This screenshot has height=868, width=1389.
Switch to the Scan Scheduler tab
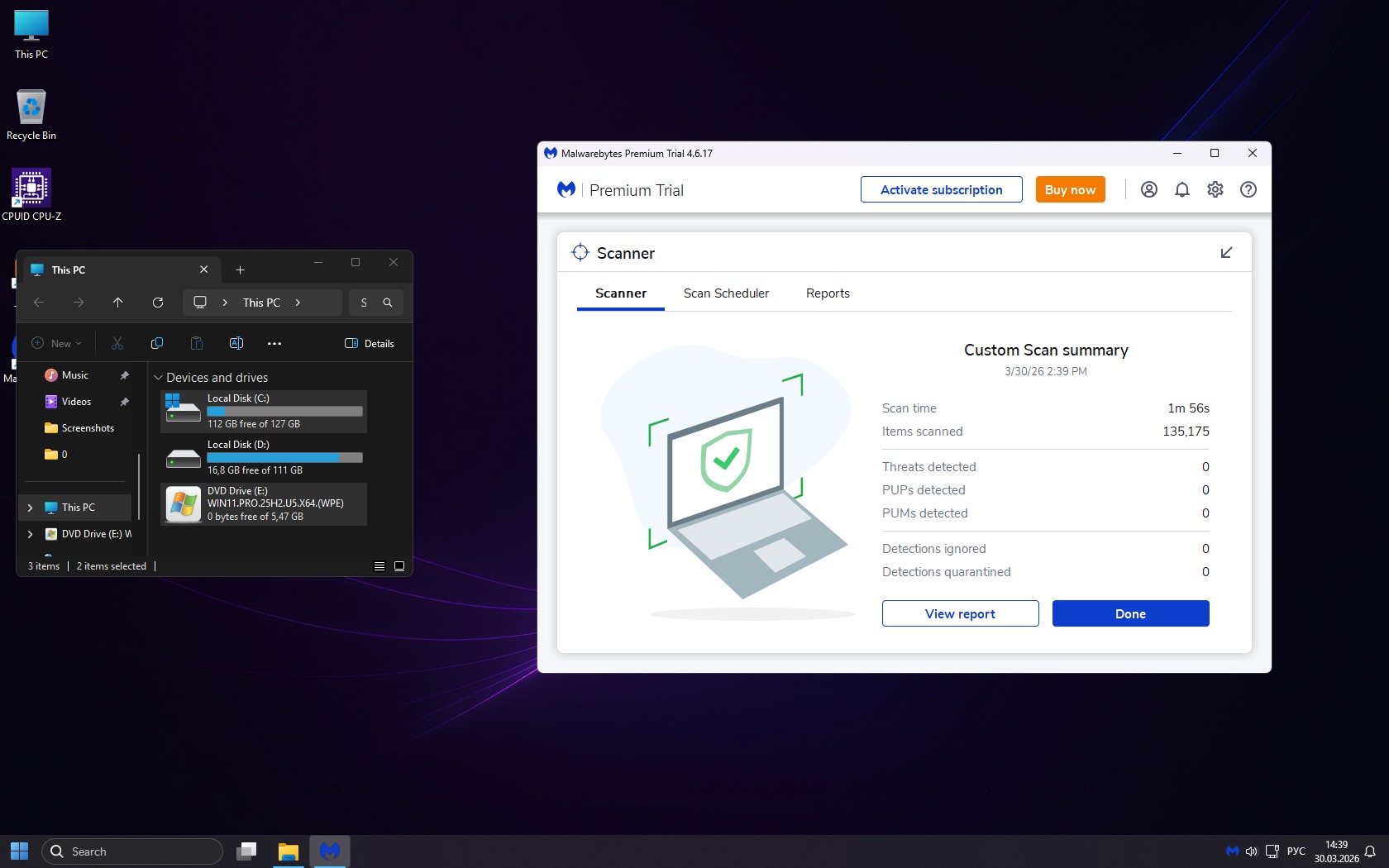(x=726, y=293)
